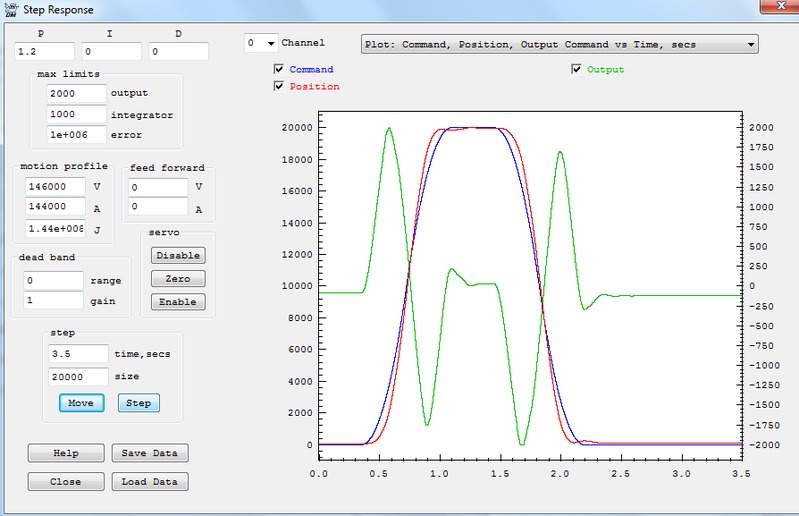This screenshot has width=799, height=516.
Task: Select the max limits output field
Action: tap(76, 93)
